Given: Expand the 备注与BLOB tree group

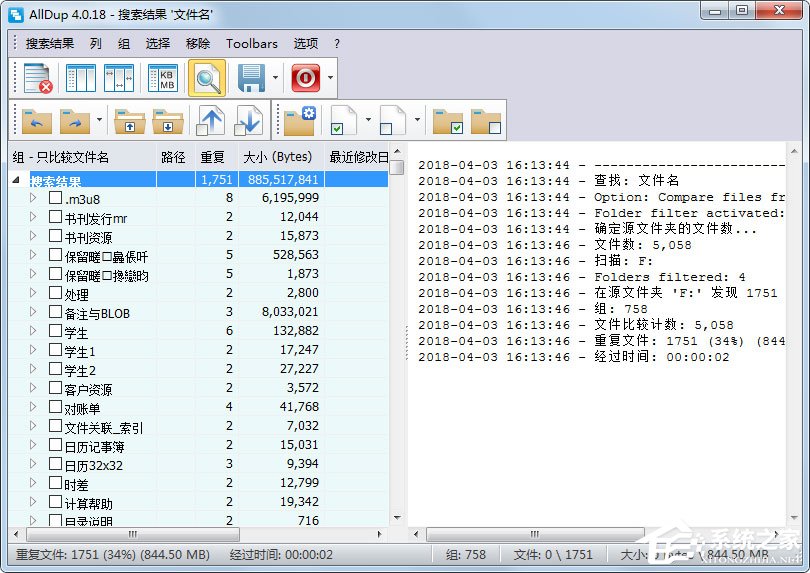Looking at the screenshot, I should [x=33, y=313].
